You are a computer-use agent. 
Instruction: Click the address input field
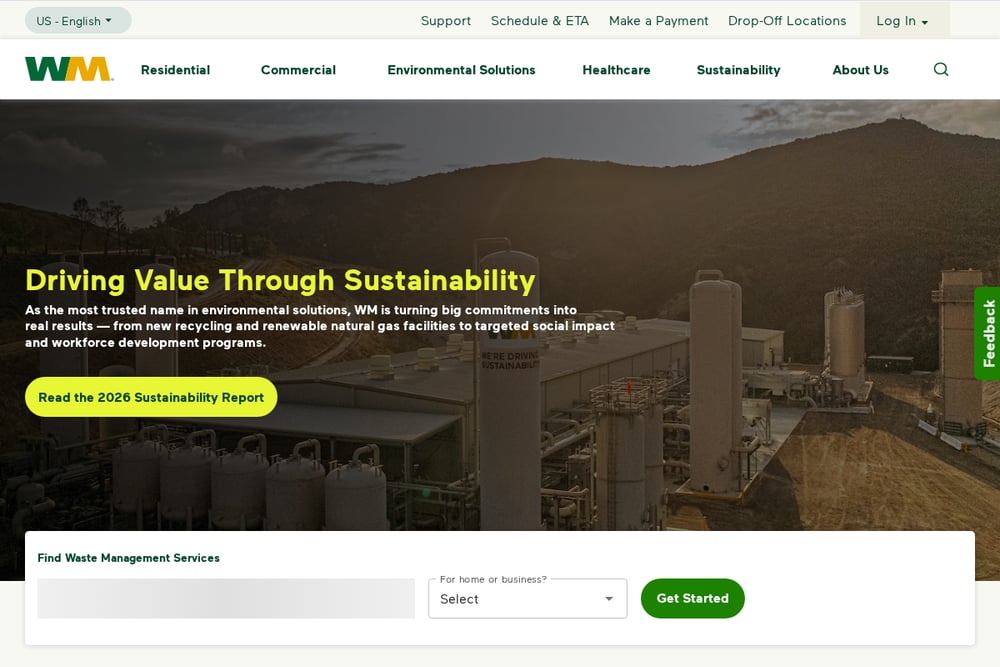click(226, 598)
